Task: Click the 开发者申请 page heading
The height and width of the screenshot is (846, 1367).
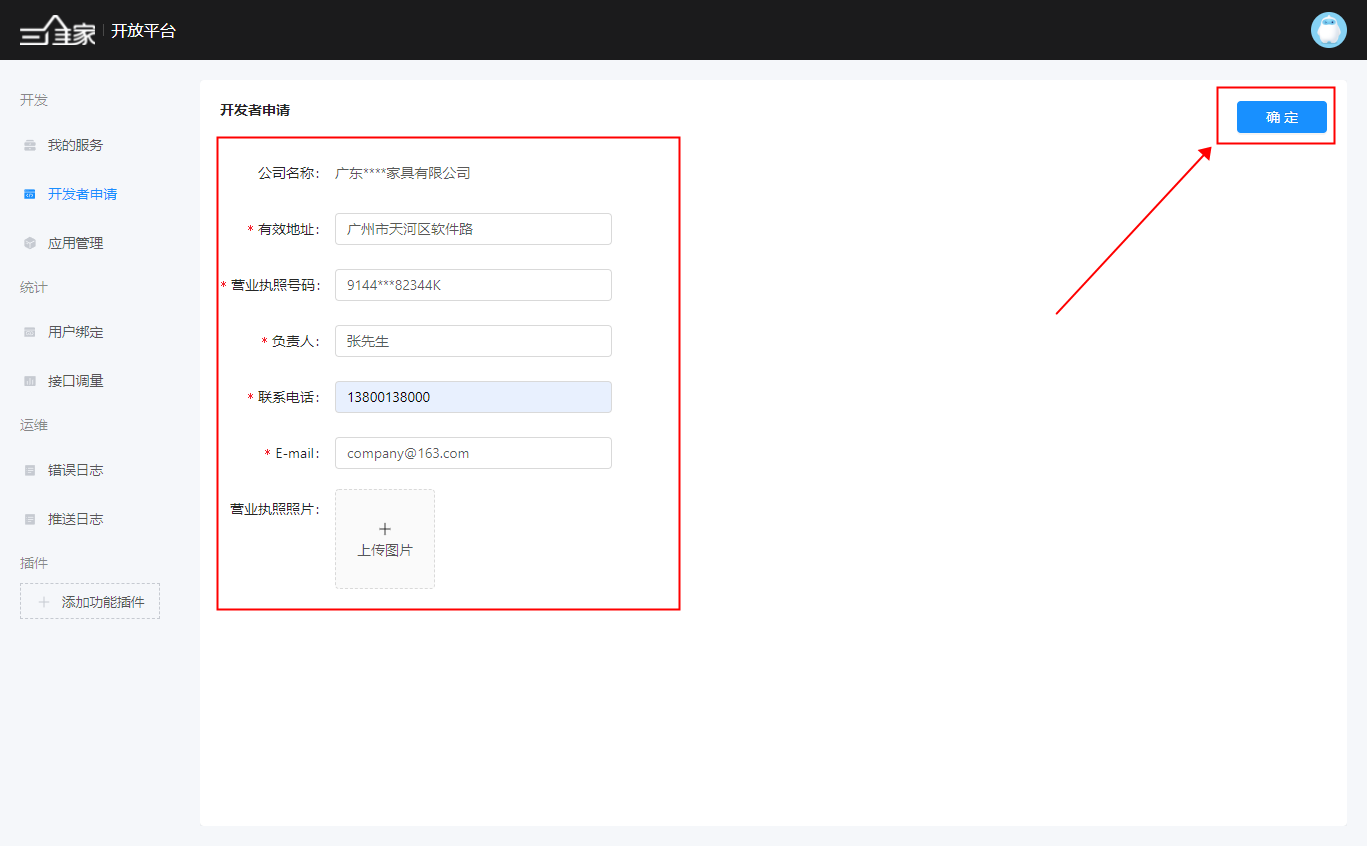Action: pyautogui.click(x=255, y=110)
